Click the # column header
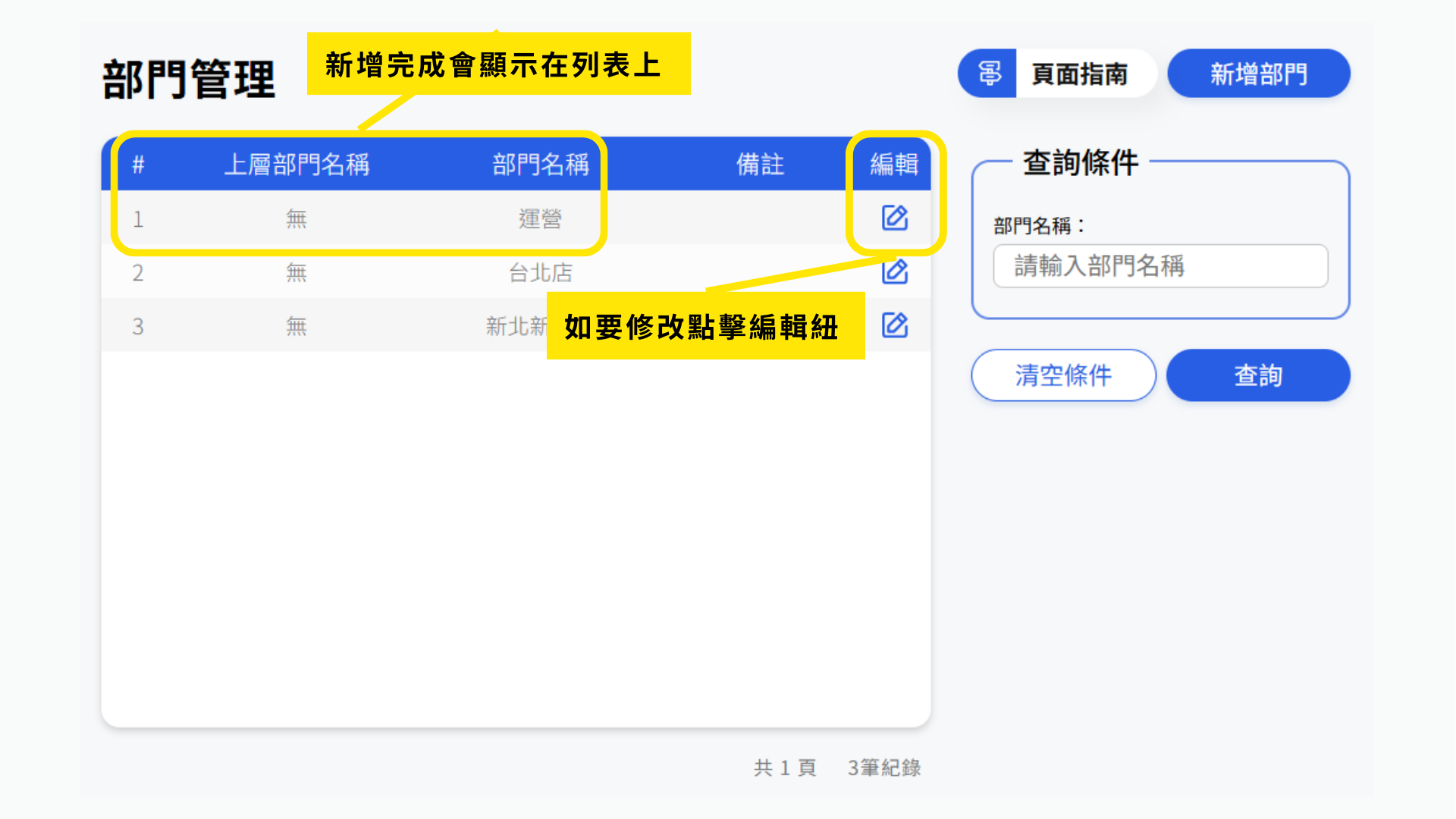The height and width of the screenshot is (819, 1456). 138,164
